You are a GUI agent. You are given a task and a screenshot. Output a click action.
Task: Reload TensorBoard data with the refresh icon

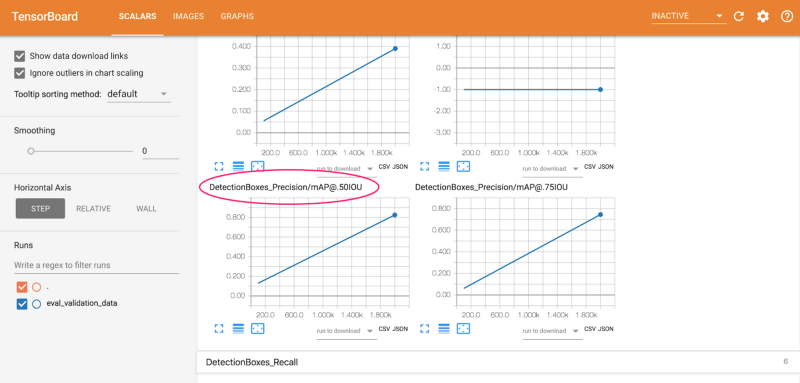[x=738, y=16]
